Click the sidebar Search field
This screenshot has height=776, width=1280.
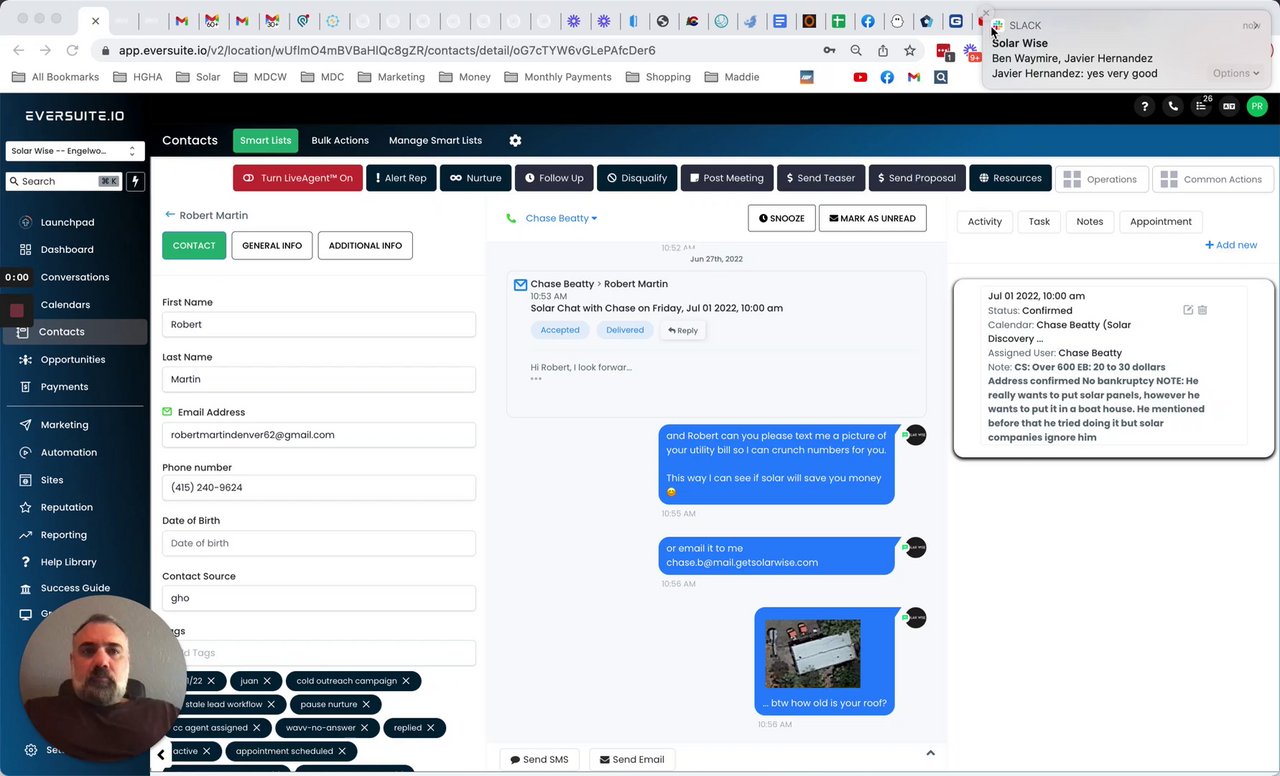pyautogui.click(x=64, y=181)
